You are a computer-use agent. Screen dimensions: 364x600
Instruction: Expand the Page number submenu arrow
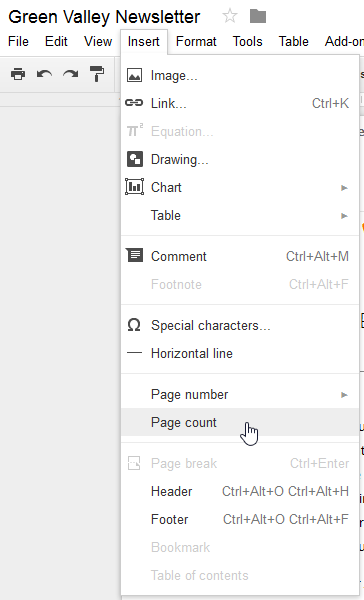point(344,395)
